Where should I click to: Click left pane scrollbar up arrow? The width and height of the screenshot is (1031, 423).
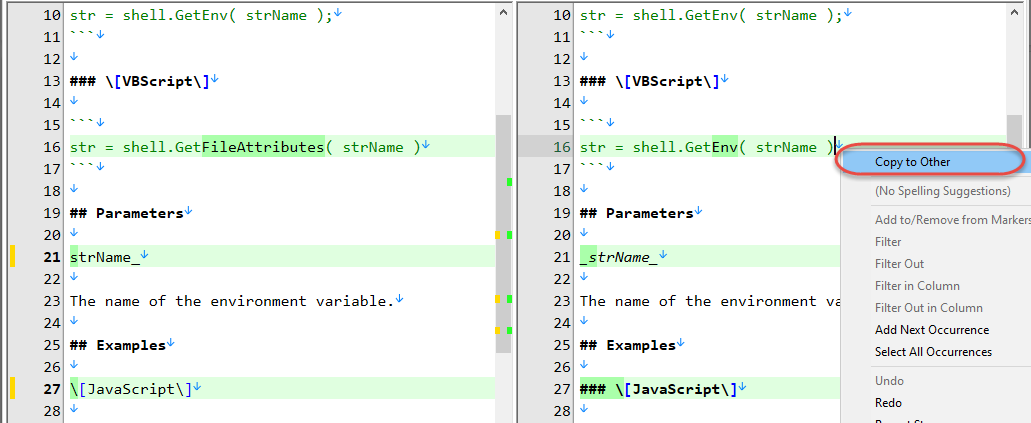click(x=504, y=12)
